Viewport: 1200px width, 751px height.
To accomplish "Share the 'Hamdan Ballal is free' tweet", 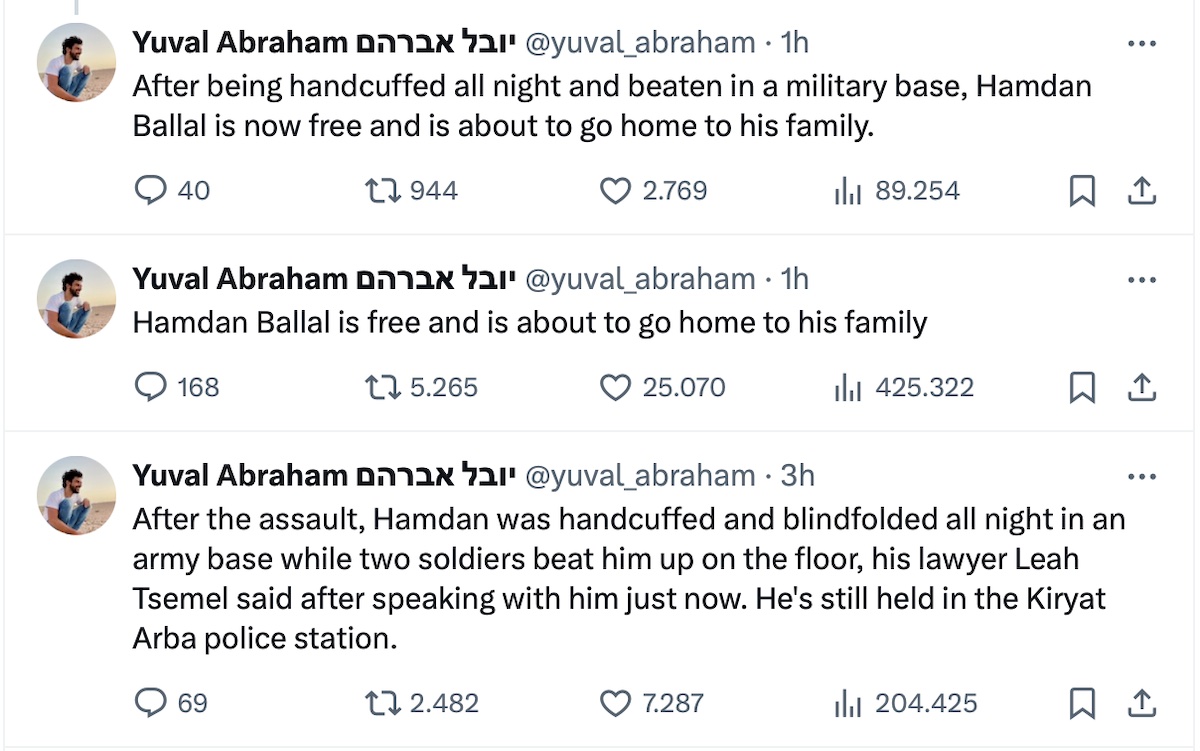I will 1142,387.
